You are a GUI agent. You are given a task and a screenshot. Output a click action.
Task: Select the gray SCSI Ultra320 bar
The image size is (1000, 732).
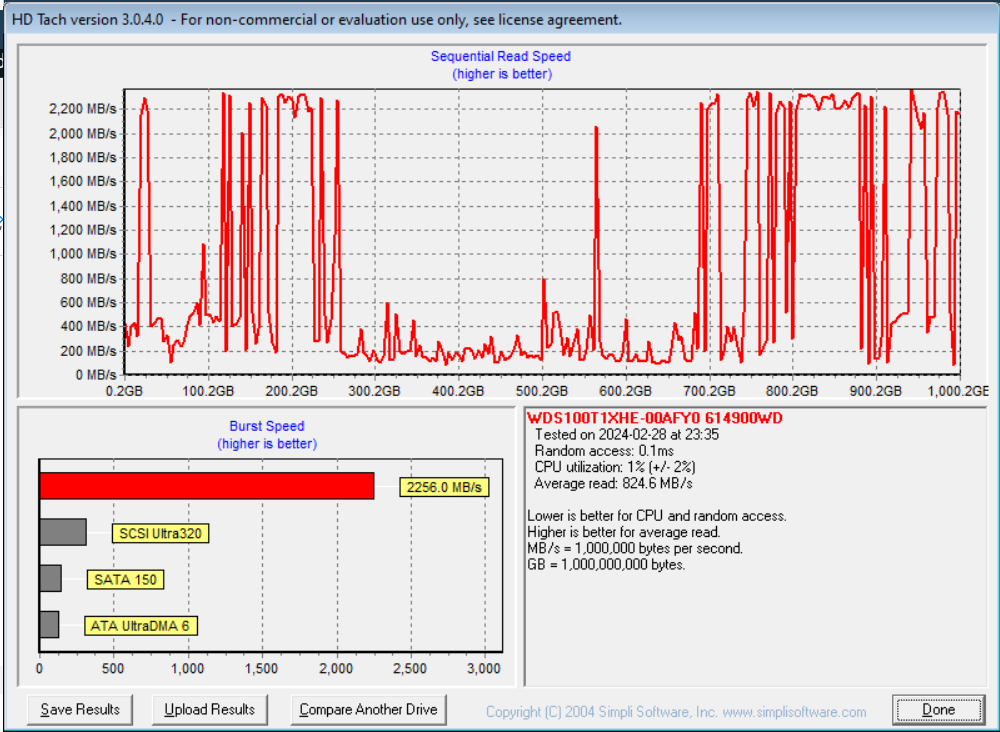[x=62, y=532]
